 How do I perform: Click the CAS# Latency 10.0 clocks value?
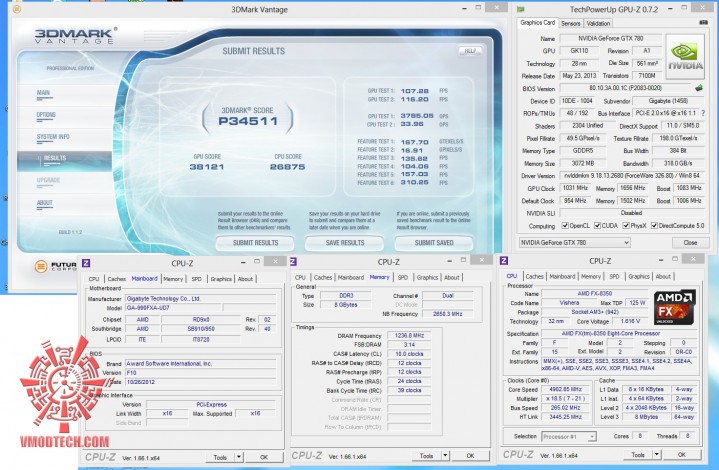point(409,354)
